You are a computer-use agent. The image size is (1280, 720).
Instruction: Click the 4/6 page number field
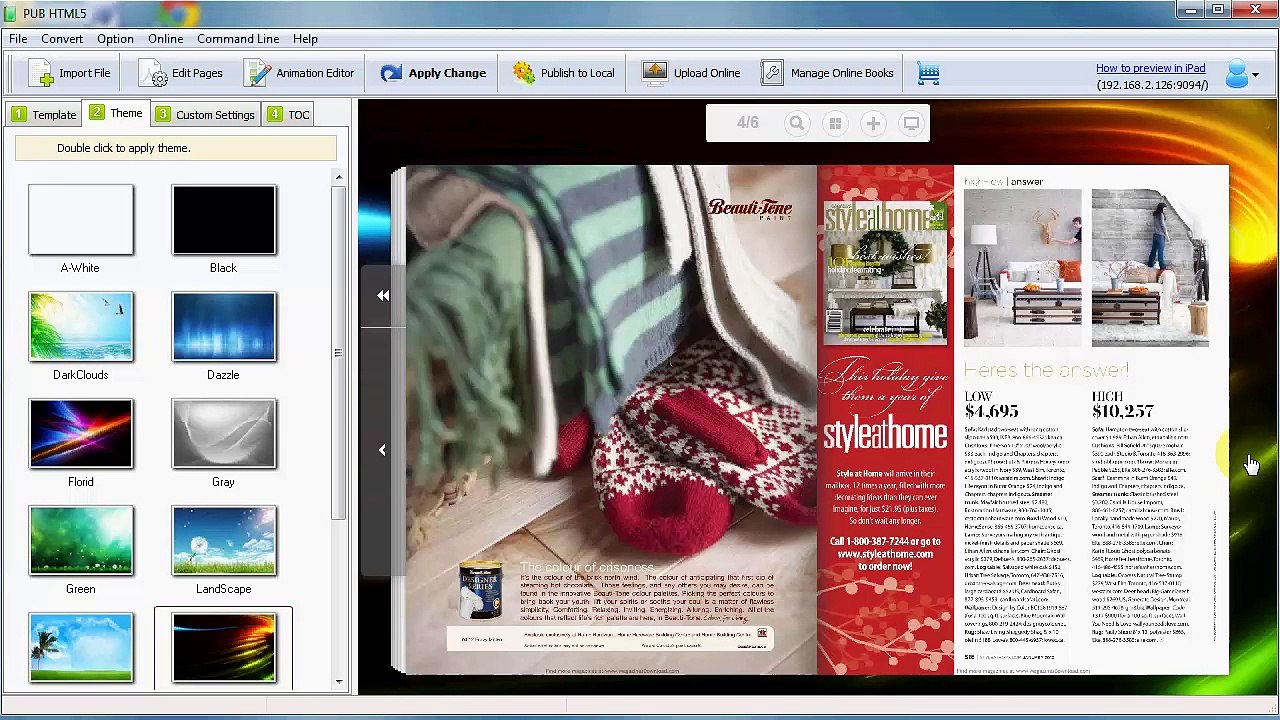(x=748, y=123)
